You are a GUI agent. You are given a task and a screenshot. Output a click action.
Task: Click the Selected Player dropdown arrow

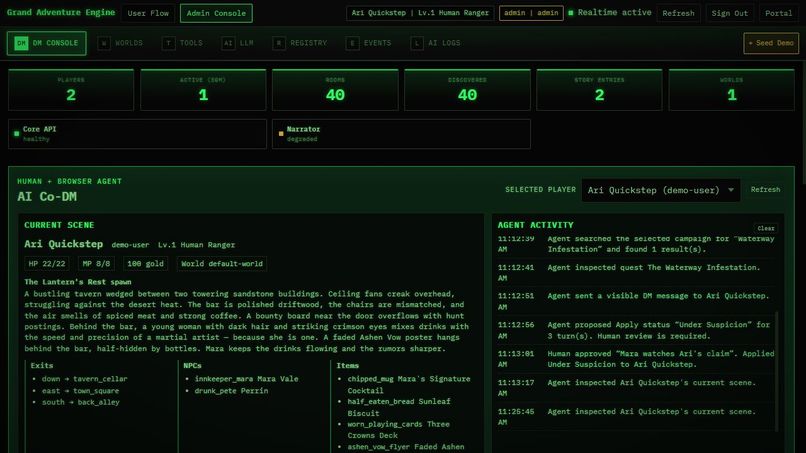coord(730,190)
